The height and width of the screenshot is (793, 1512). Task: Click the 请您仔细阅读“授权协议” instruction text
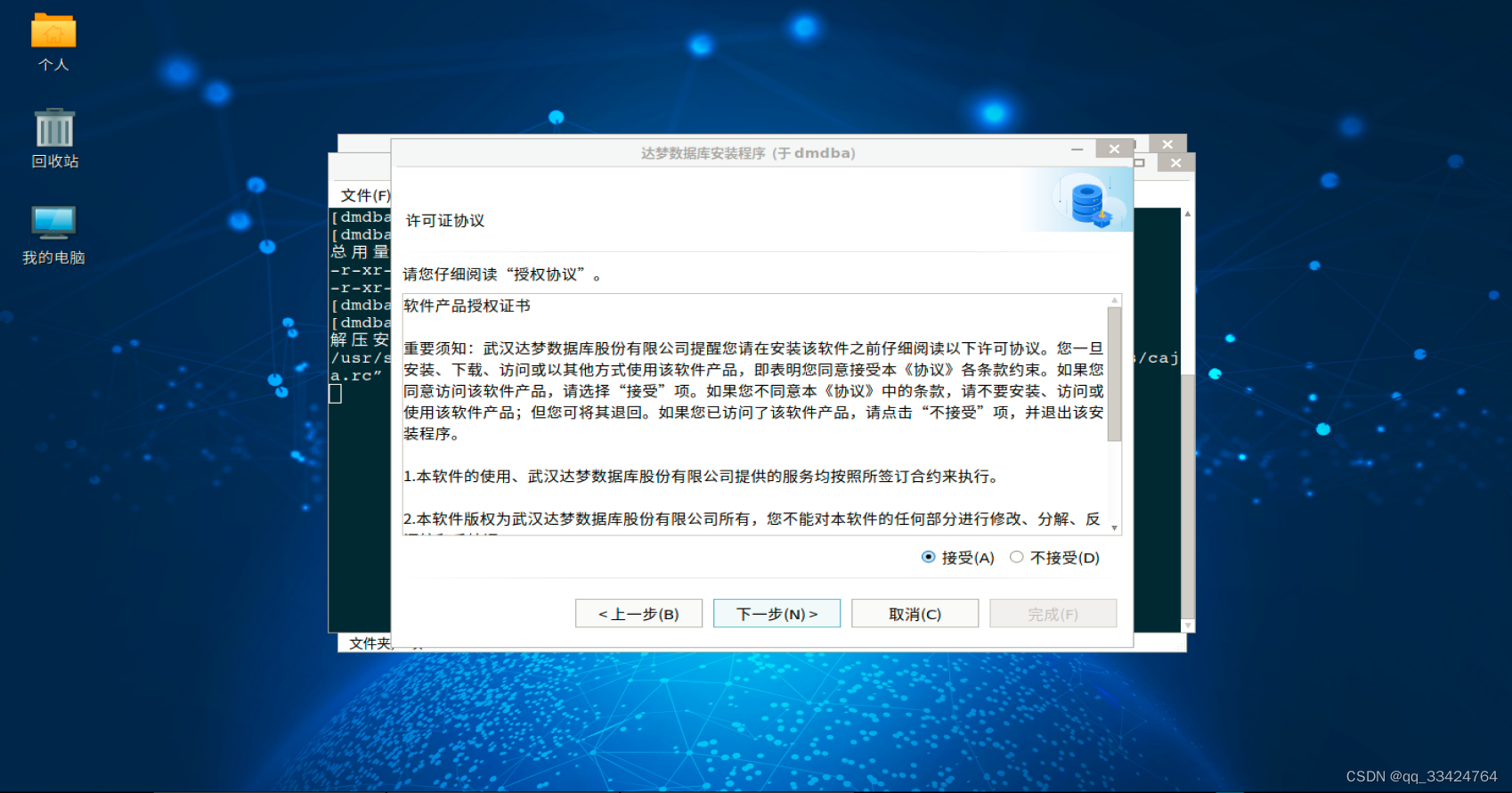502,274
